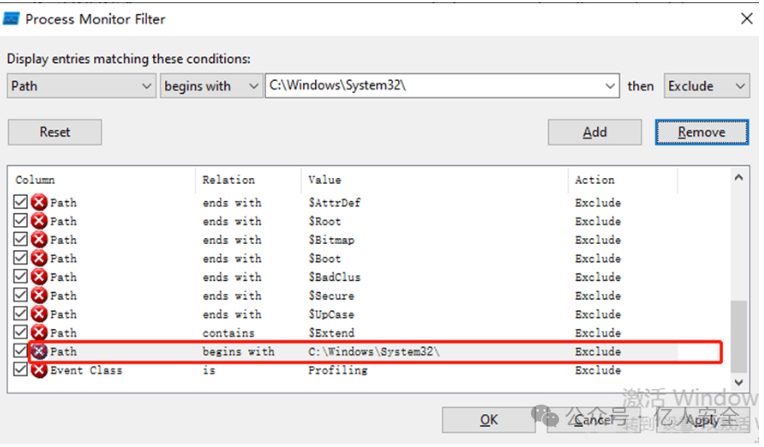764x447 pixels.
Task: Click the Reset button
Action: pos(55,132)
